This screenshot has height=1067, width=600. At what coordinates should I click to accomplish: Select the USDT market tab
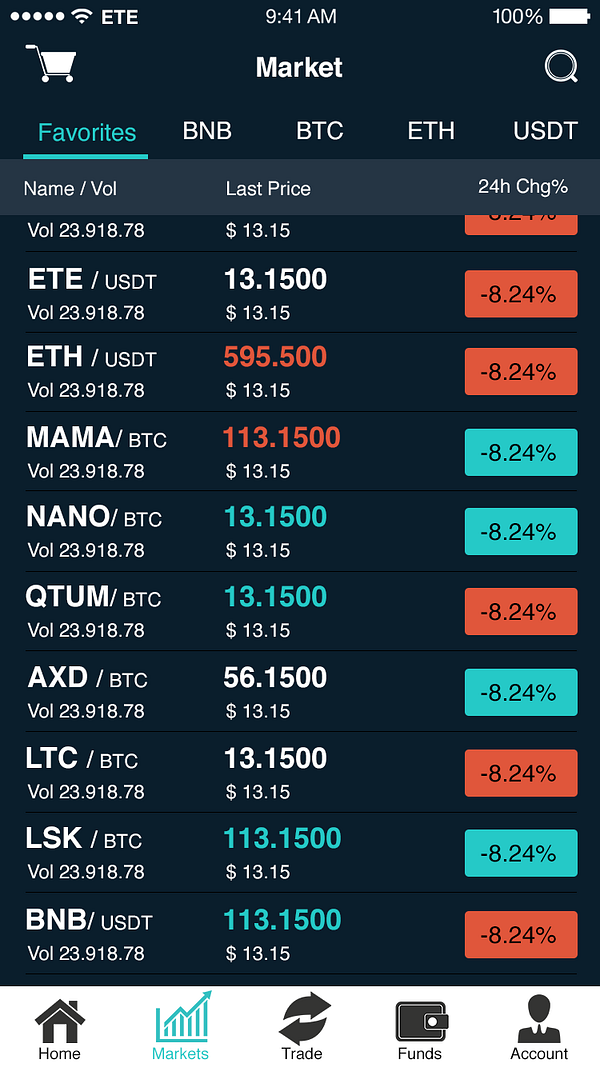546,131
